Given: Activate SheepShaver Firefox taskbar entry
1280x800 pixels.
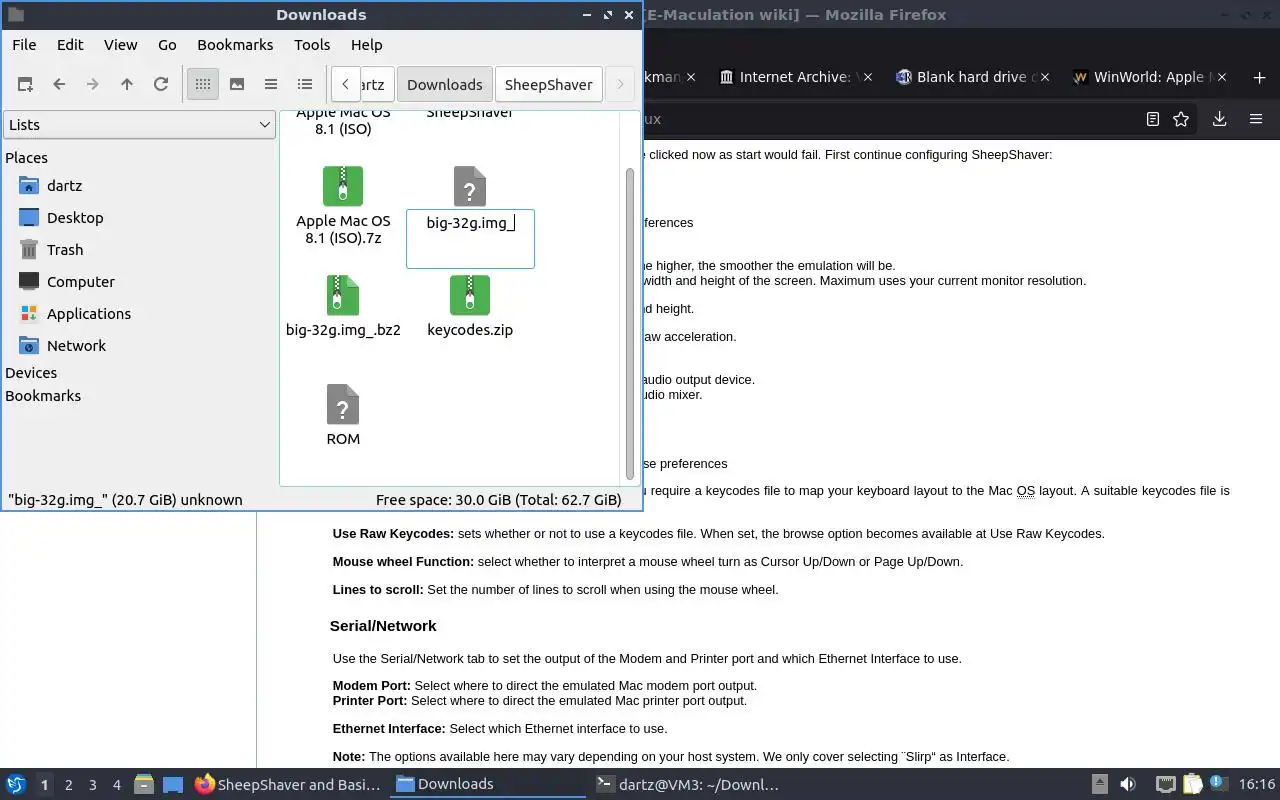Looking at the screenshot, I should click(288, 784).
